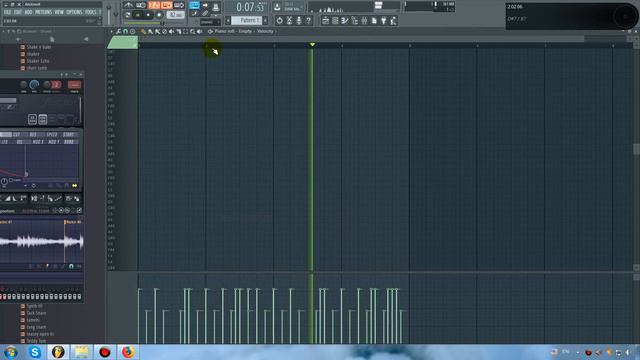Click the one-click audio recording microphone icon
This screenshot has height=360, width=640.
pyautogui.click(x=299, y=20)
